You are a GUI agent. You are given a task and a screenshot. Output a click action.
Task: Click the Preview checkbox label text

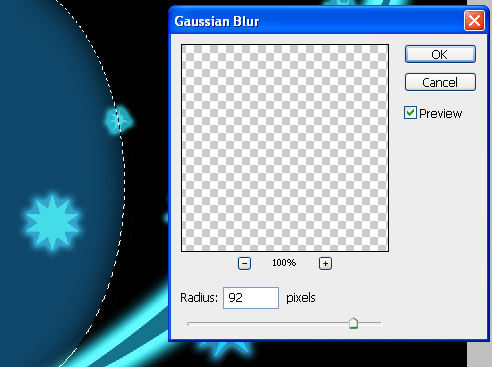pos(440,114)
